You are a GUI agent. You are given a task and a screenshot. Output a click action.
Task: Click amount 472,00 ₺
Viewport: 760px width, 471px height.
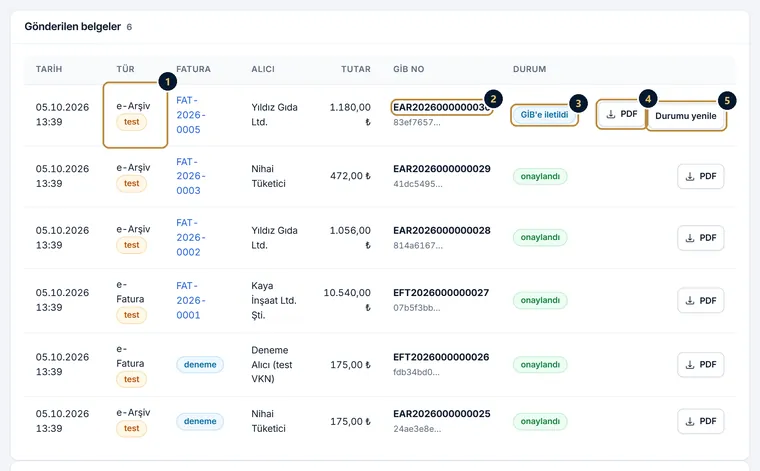[x=350, y=176]
